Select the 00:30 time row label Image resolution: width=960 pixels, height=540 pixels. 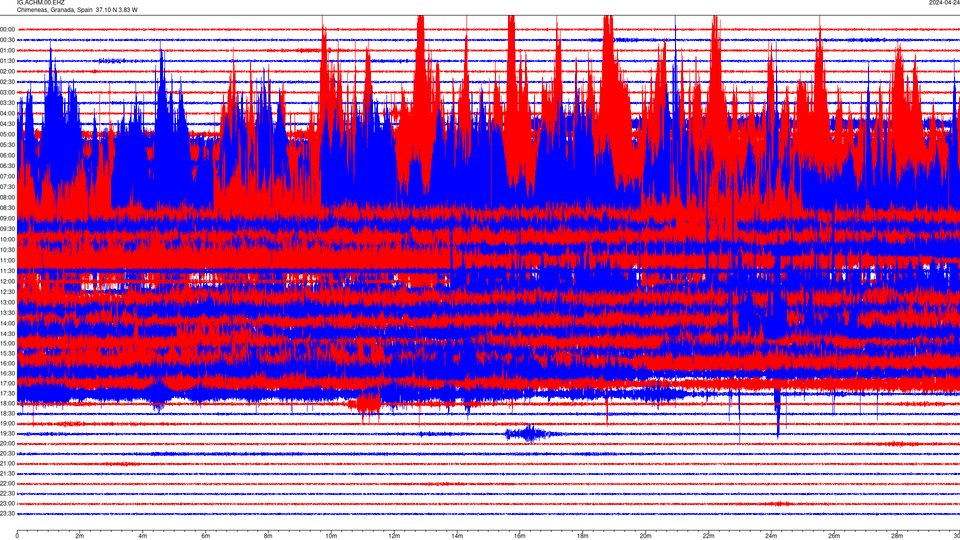pyautogui.click(x=7, y=40)
